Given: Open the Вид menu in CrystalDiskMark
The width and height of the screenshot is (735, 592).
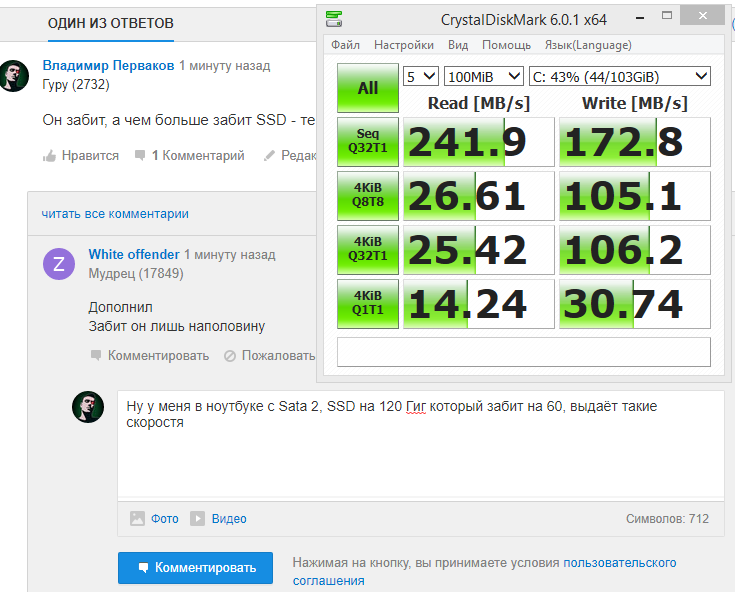Looking at the screenshot, I should tap(458, 45).
